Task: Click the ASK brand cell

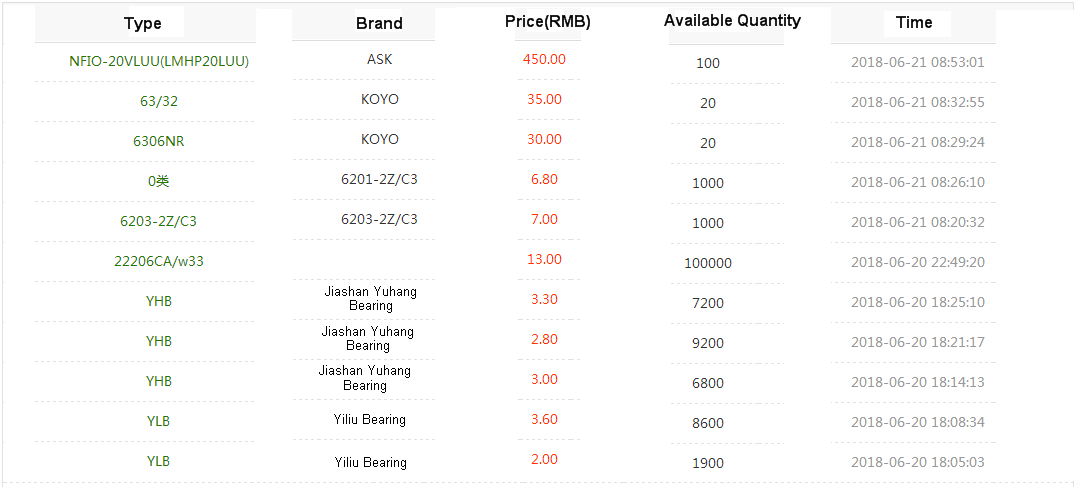Action: [380, 60]
